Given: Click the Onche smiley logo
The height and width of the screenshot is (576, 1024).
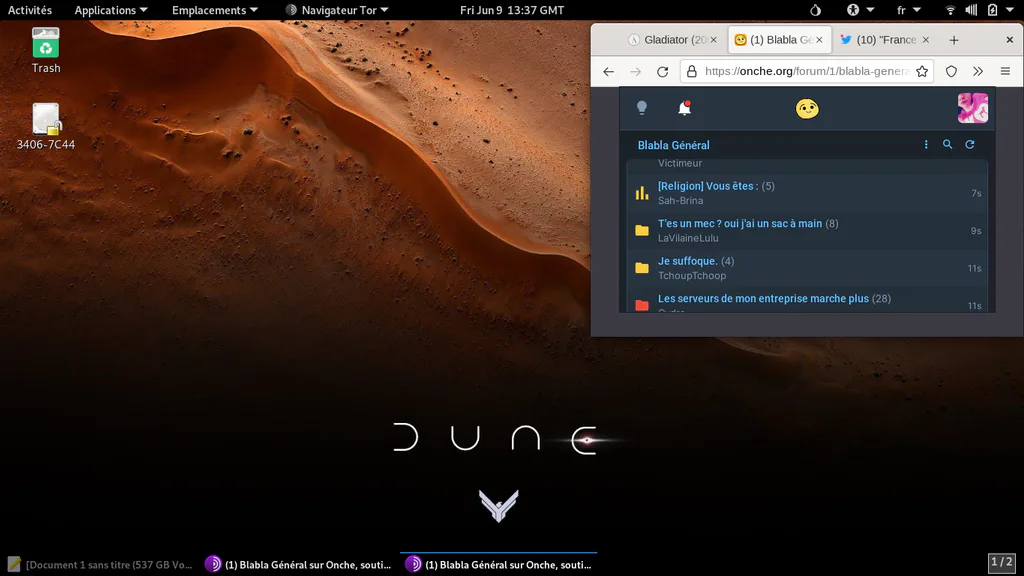Looking at the screenshot, I should click(x=807, y=108).
